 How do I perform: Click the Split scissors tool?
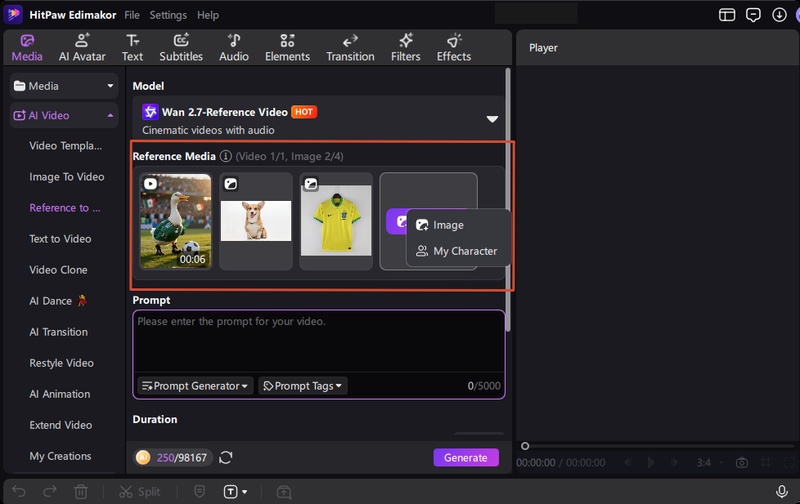pyautogui.click(x=140, y=492)
